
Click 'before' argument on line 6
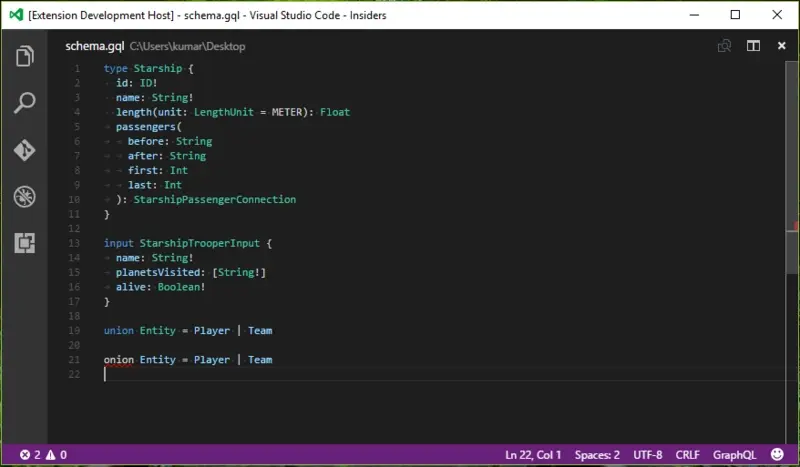tap(145, 141)
